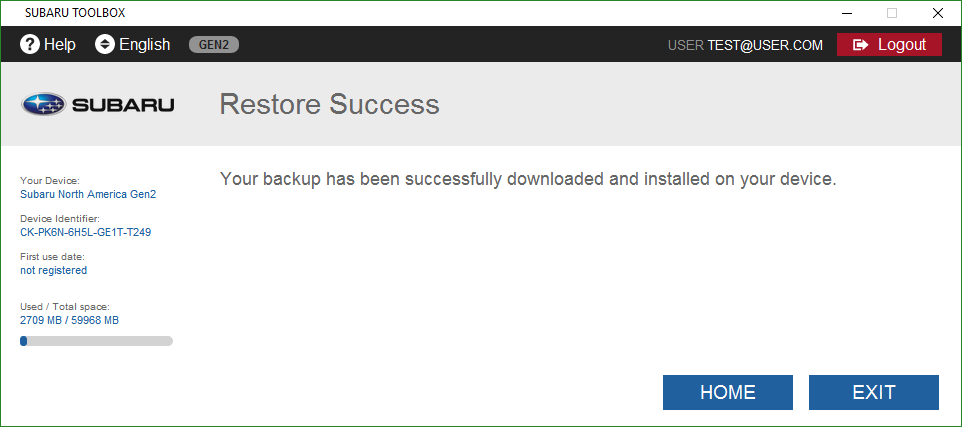962x427 pixels.
Task: Click device identifier CK-PK6N-6H5L-GE1T-T249
Action: coord(86,233)
